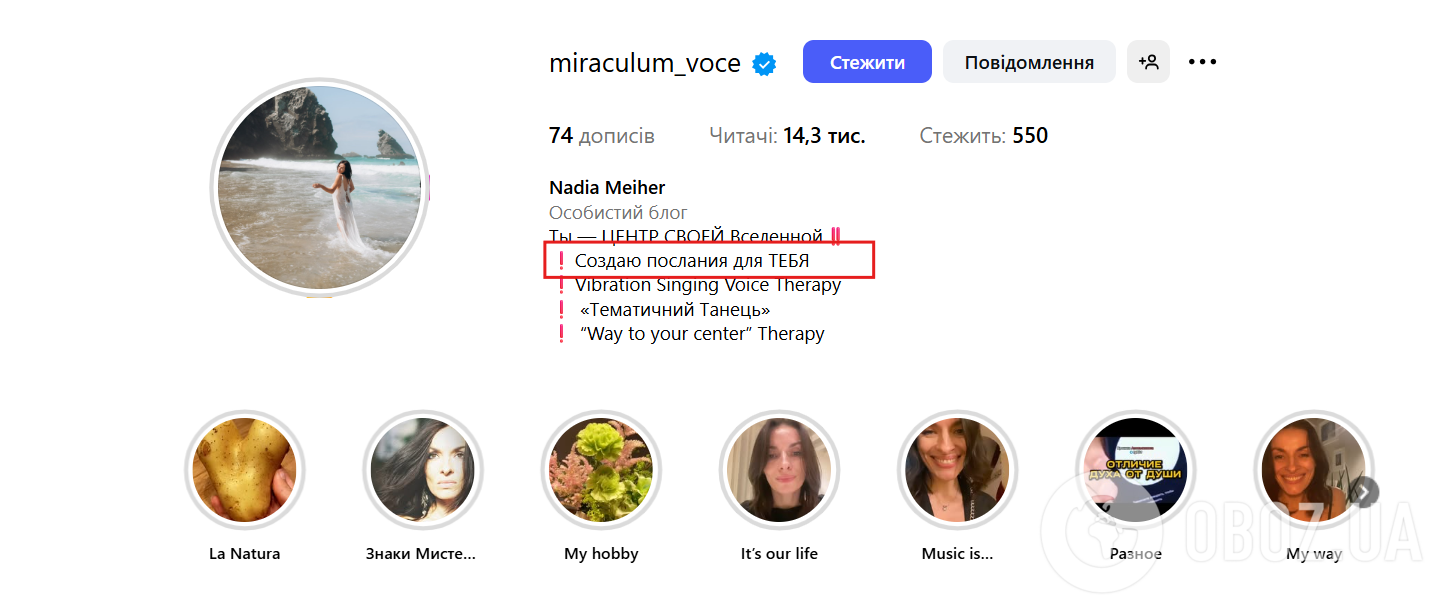The width and height of the screenshot is (1443, 610).
Task: View the Читачі 14,3 тис. followers list
Action: click(x=787, y=136)
